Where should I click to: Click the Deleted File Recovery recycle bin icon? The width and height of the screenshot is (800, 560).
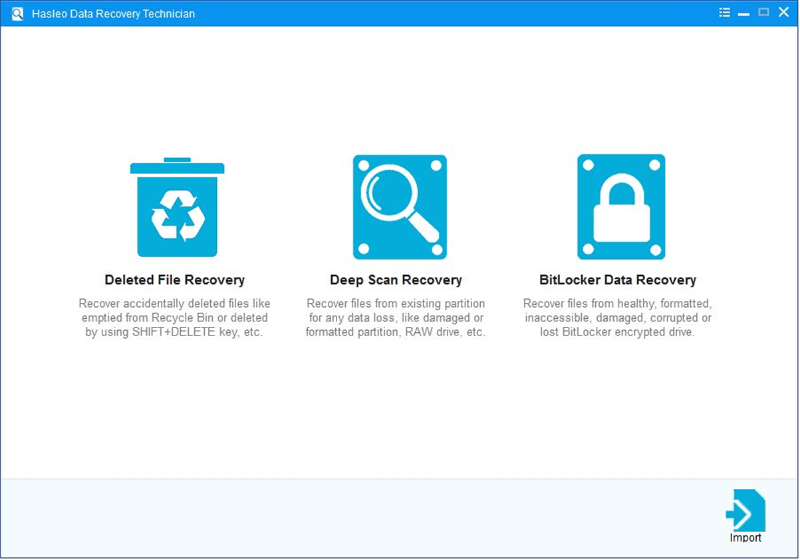176,208
